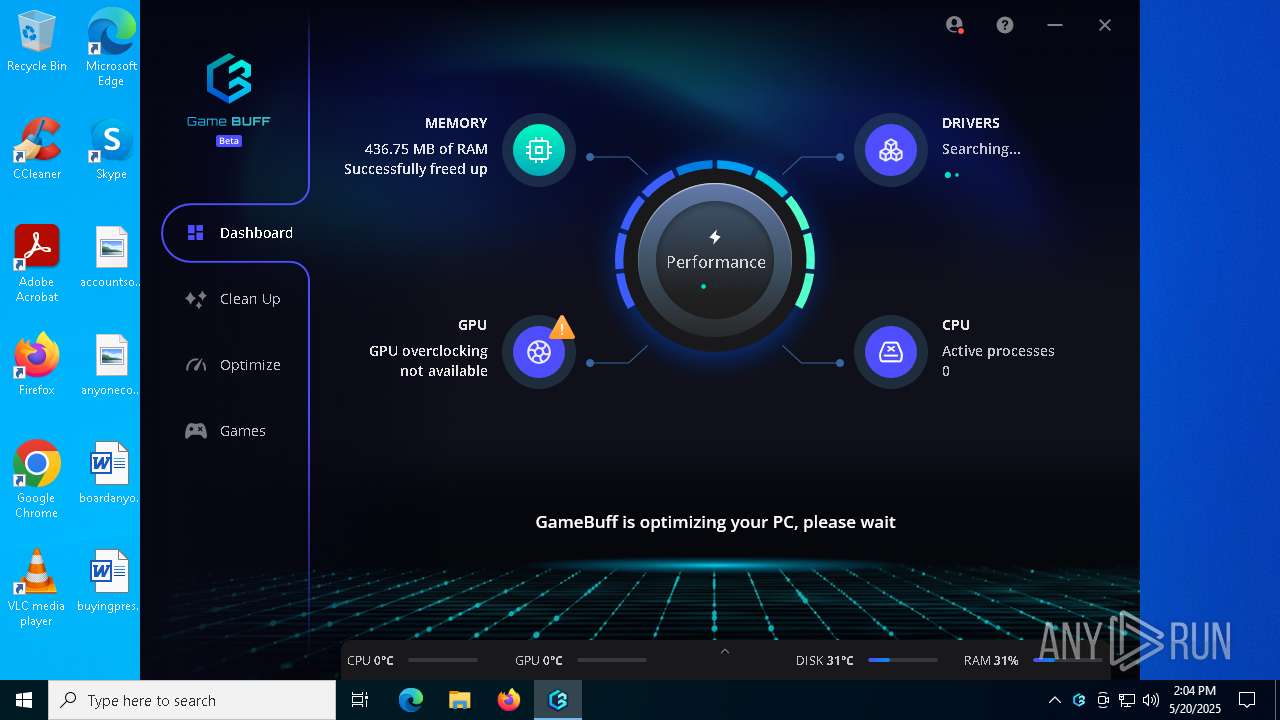The image size is (1280, 720).
Task: Open the GPU module icon
Action: 539,352
